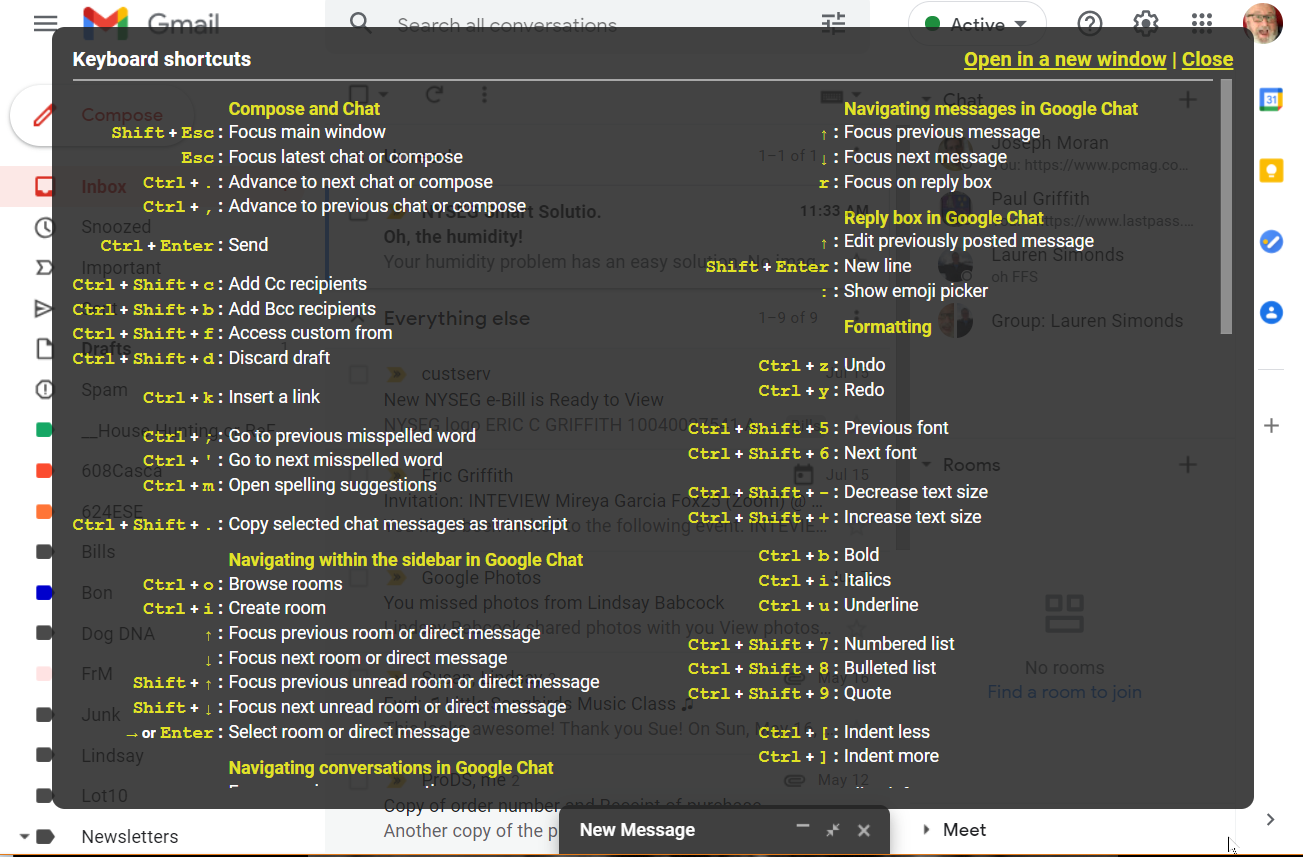Open the More vertical dots menu
Screen dimensions: 1303x857
[484, 94]
